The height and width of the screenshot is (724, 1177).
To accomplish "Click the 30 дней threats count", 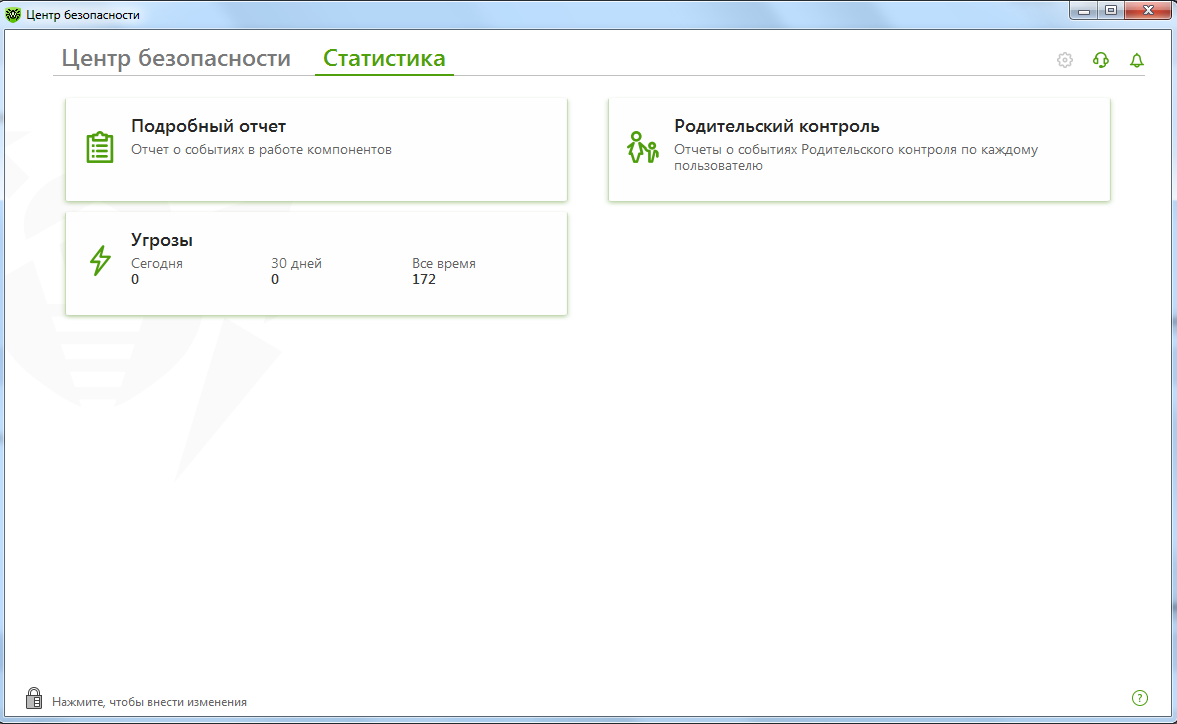I will (275, 279).
